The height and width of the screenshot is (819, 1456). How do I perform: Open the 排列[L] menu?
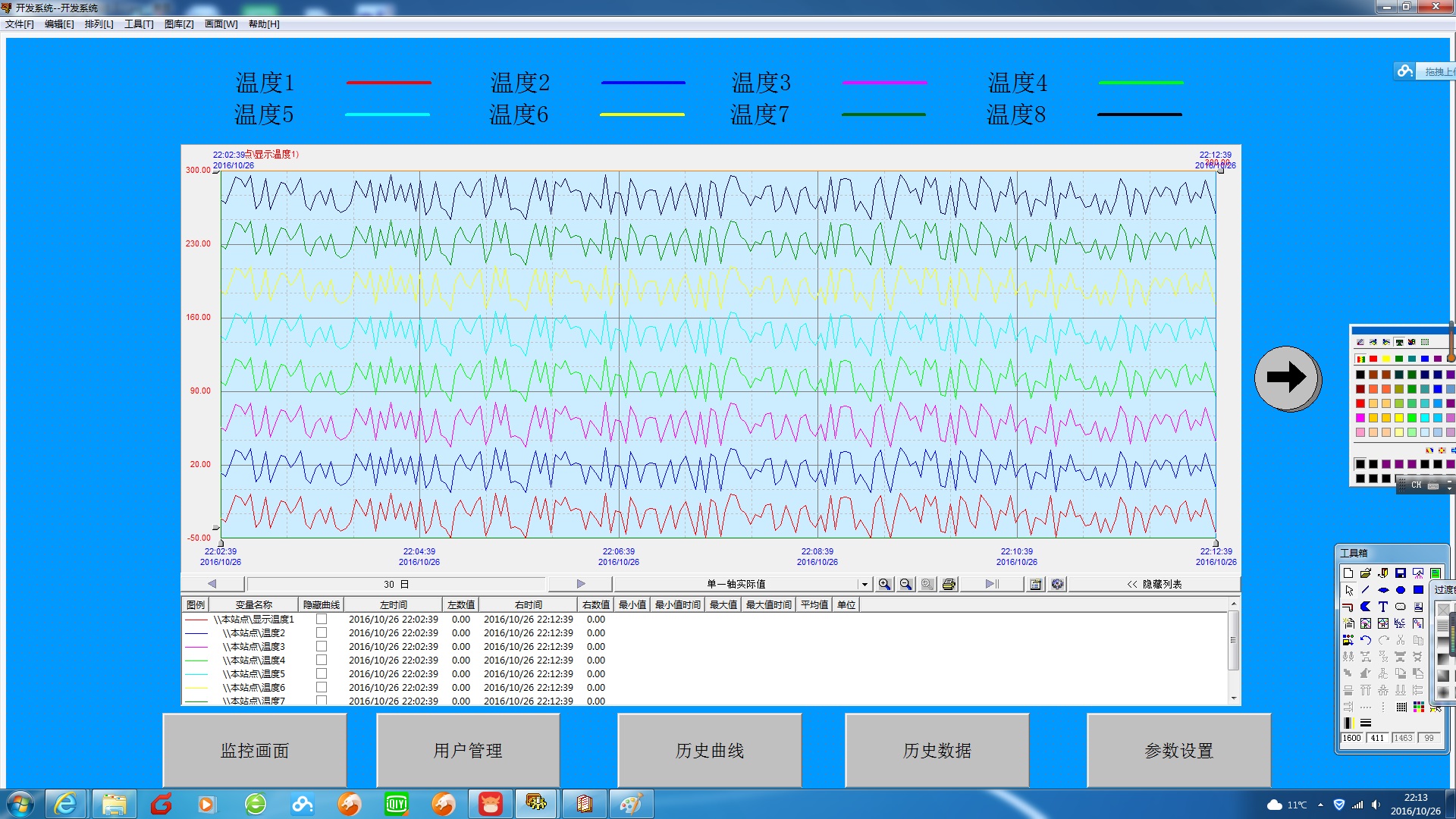[99, 24]
